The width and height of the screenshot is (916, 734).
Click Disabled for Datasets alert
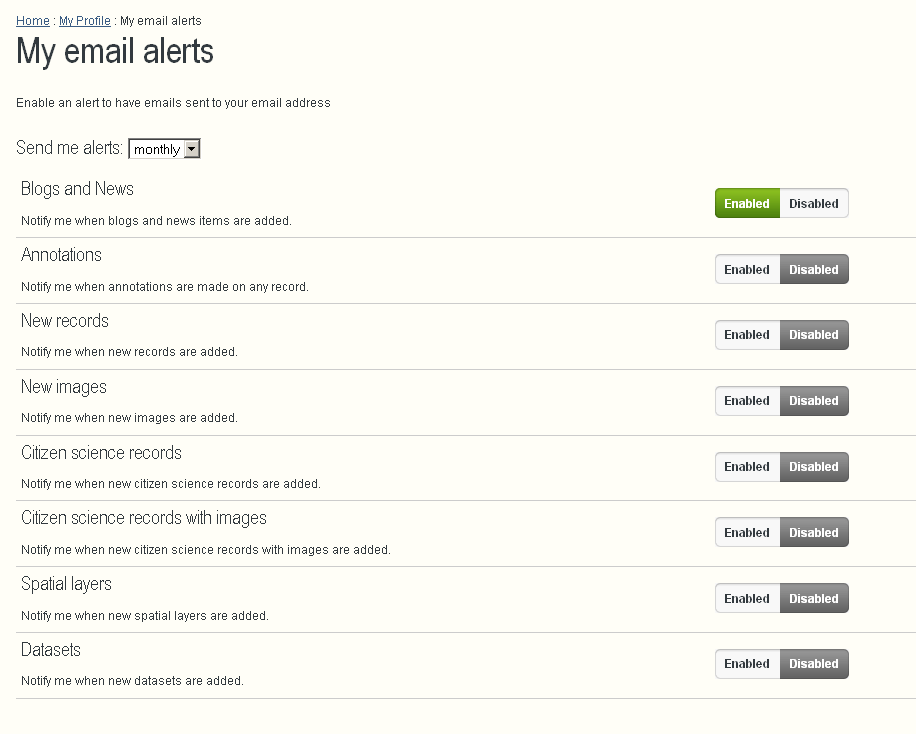point(813,664)
